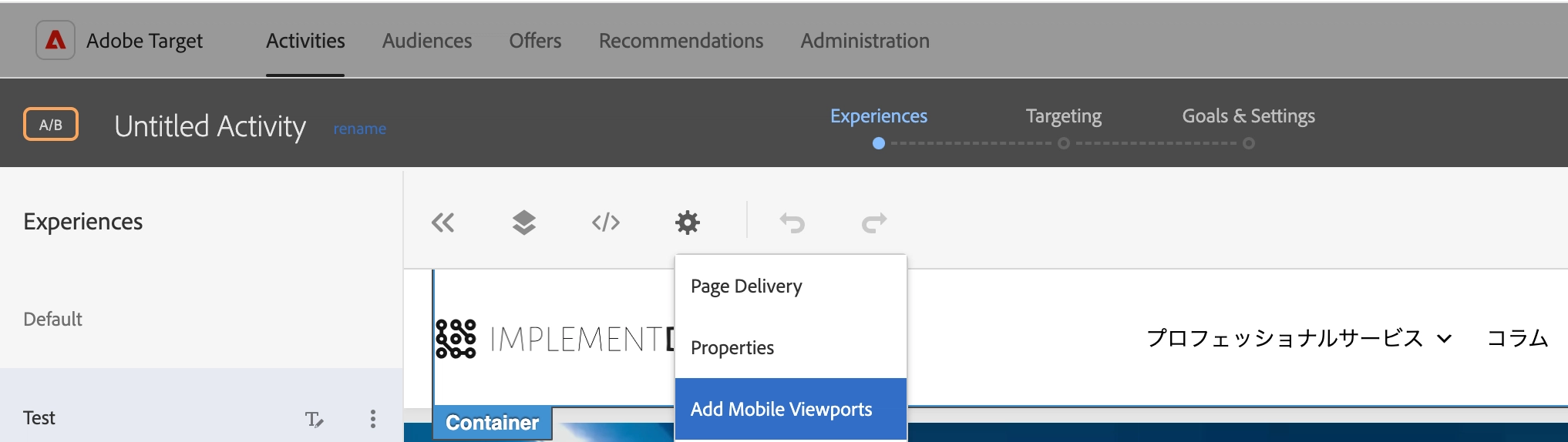Open the code editor brackets icon
The height and width of the screenshot is (442, 1568).
[x=606, y=223]
